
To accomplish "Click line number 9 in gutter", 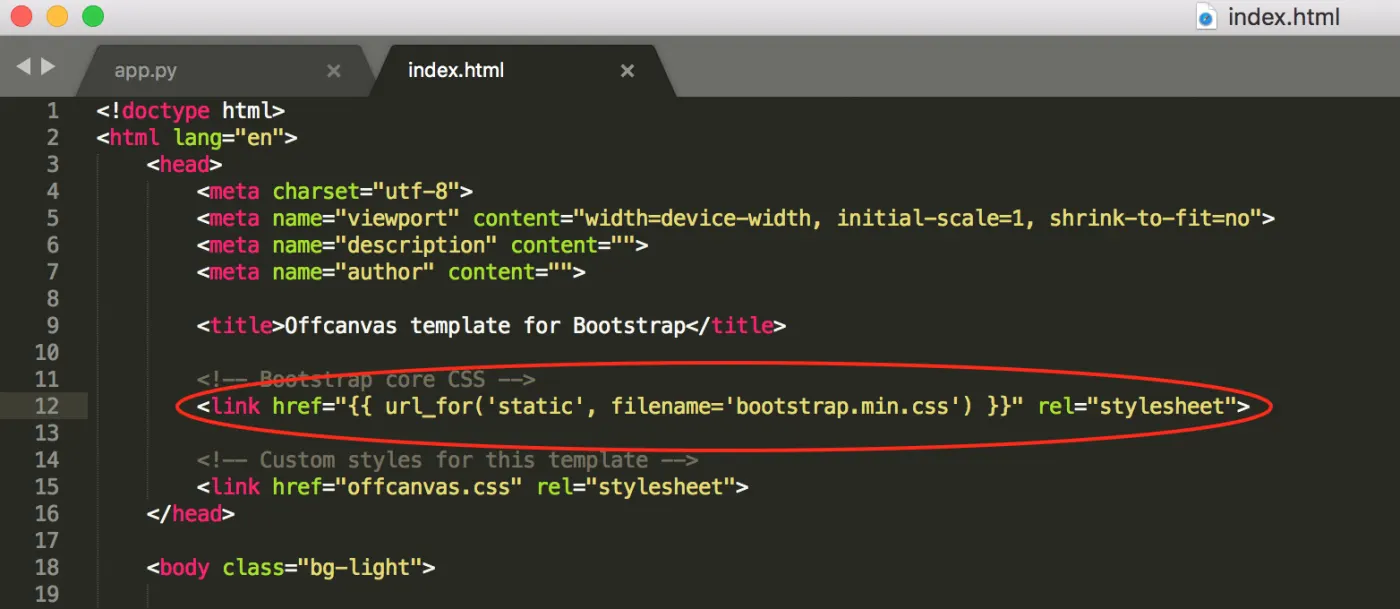I will [x=52, y=326].
